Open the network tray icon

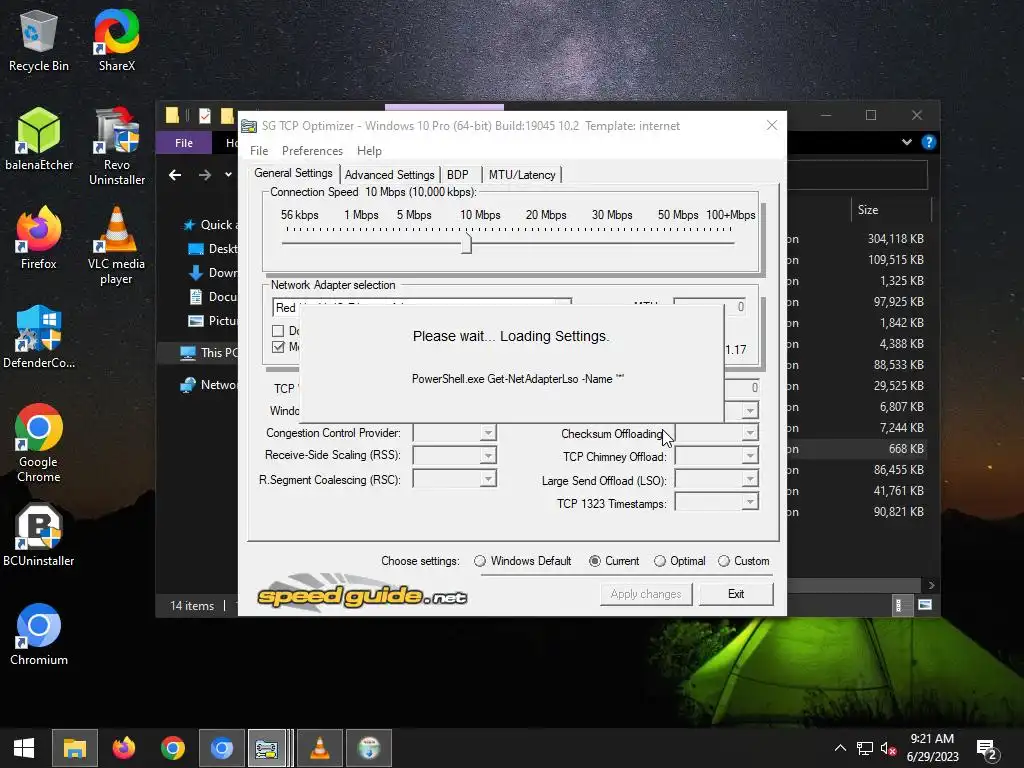click(x=865, y=748)
